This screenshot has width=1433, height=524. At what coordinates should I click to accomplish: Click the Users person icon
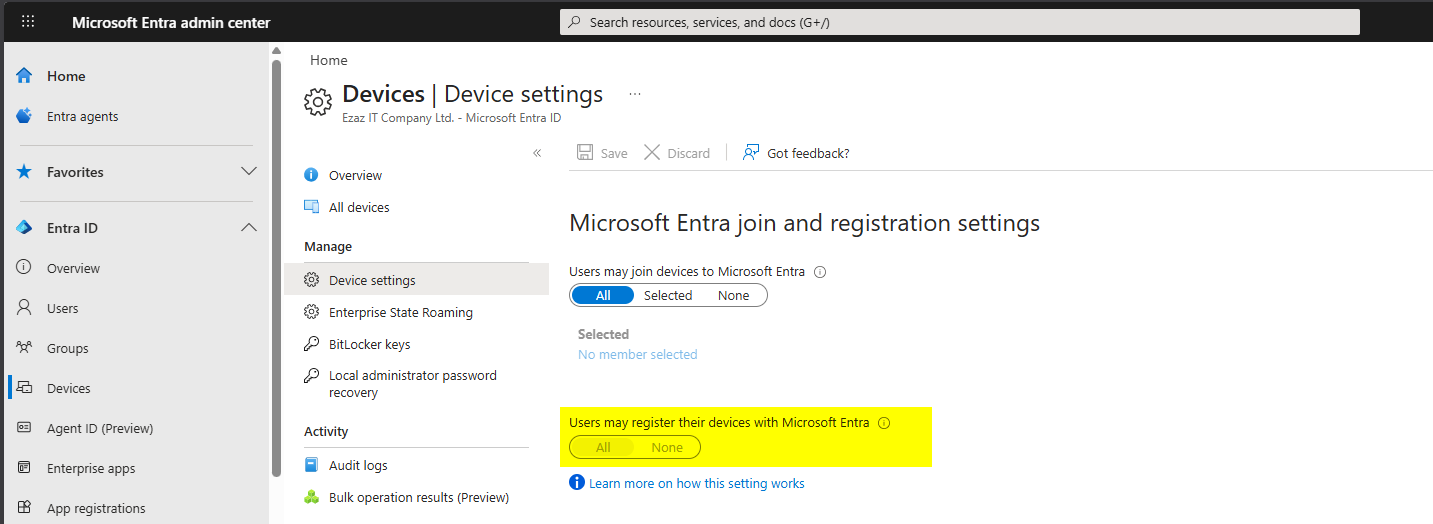tap(24, 308)
